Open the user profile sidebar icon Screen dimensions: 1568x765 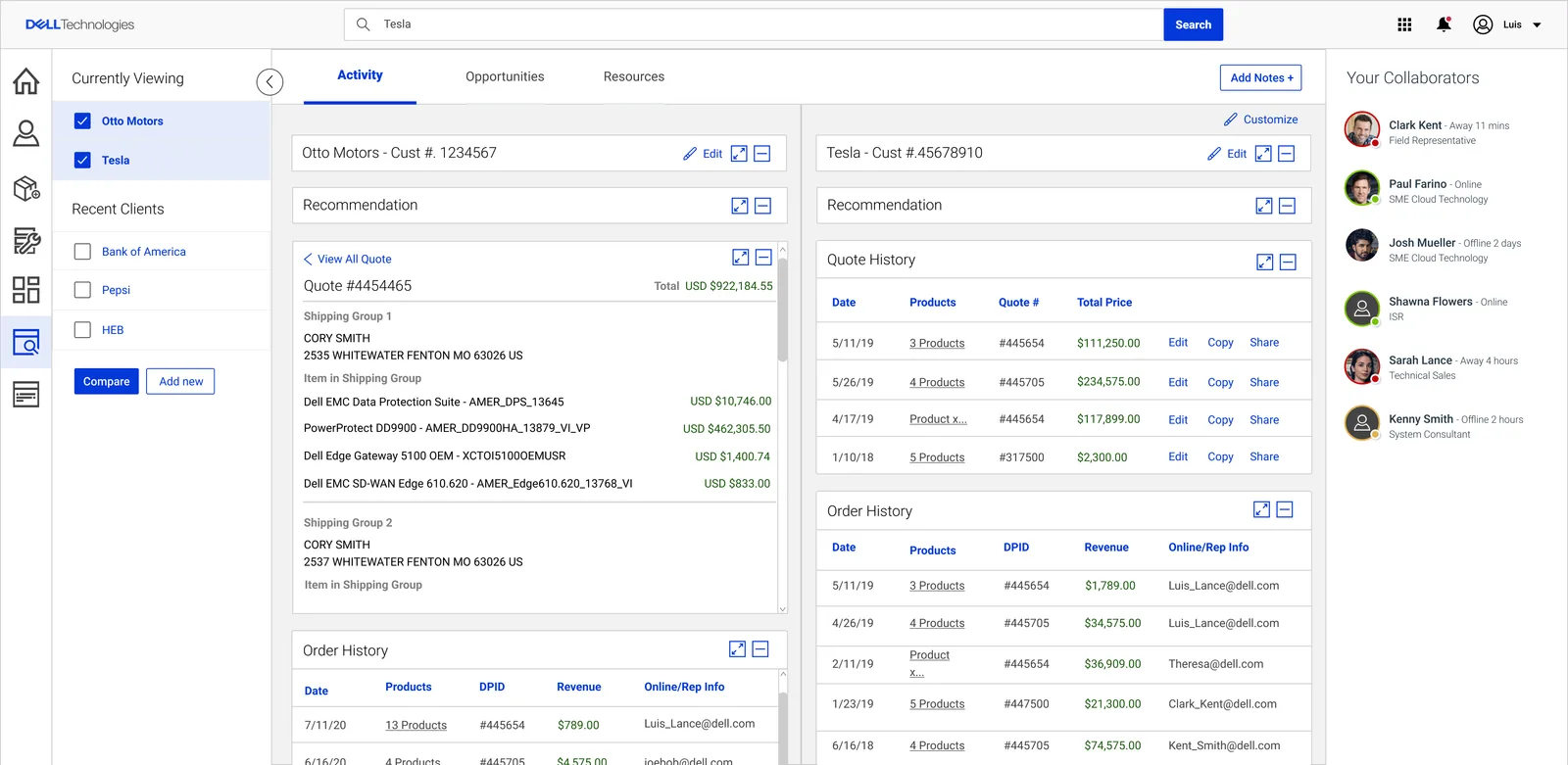click(26, 133)
